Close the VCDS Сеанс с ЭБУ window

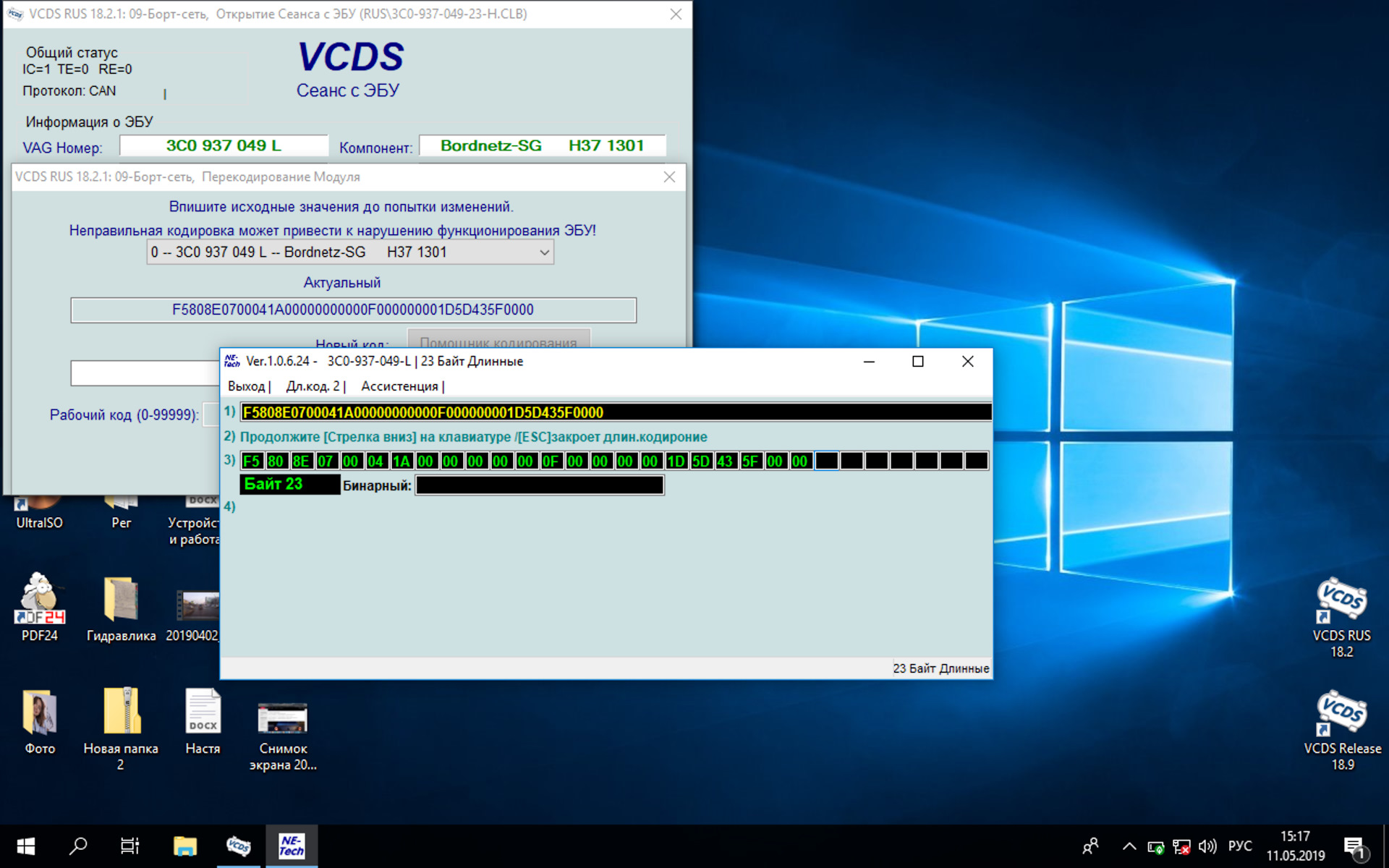[676, 14]
